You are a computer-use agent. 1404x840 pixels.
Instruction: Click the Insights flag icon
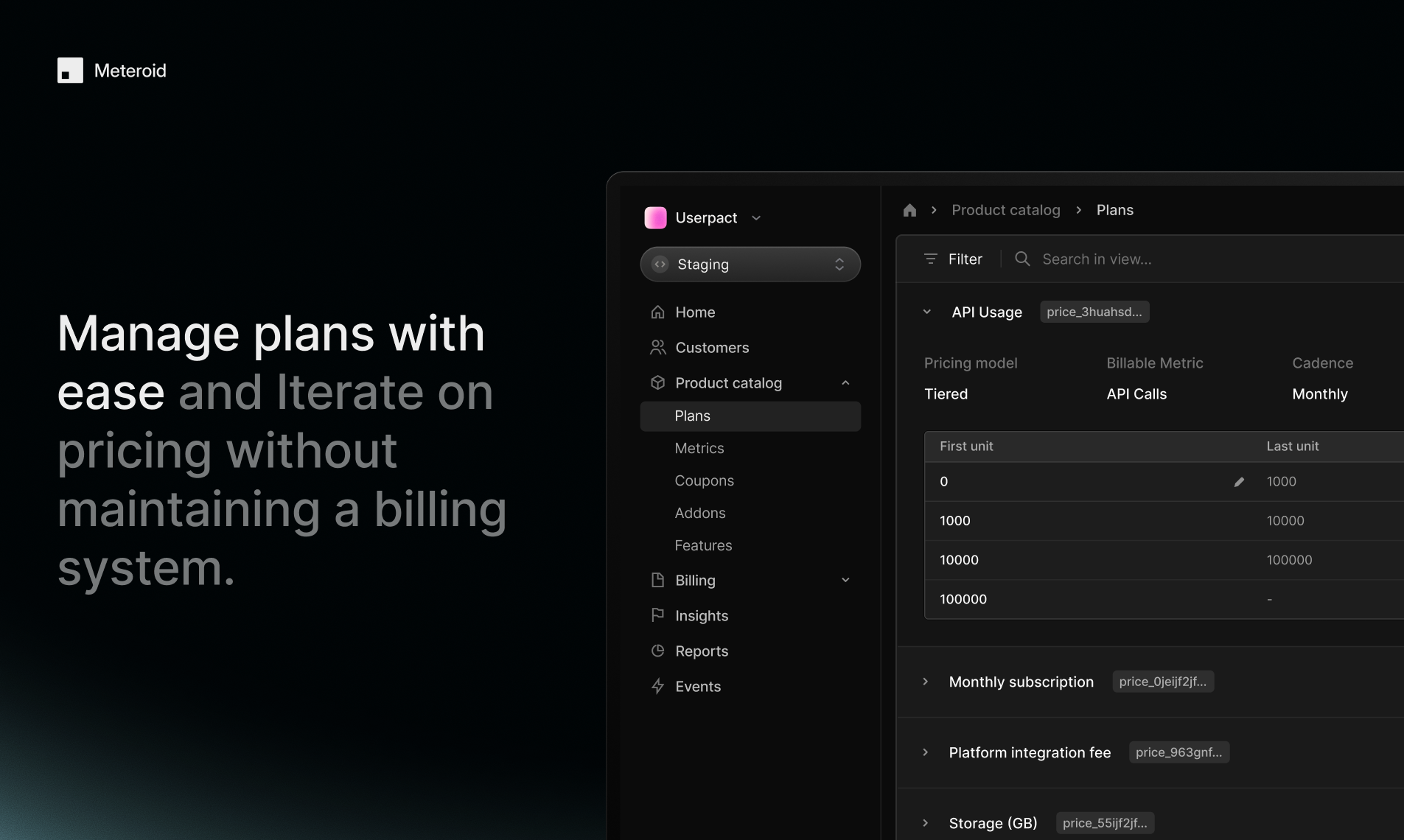(x=657, y=615)
